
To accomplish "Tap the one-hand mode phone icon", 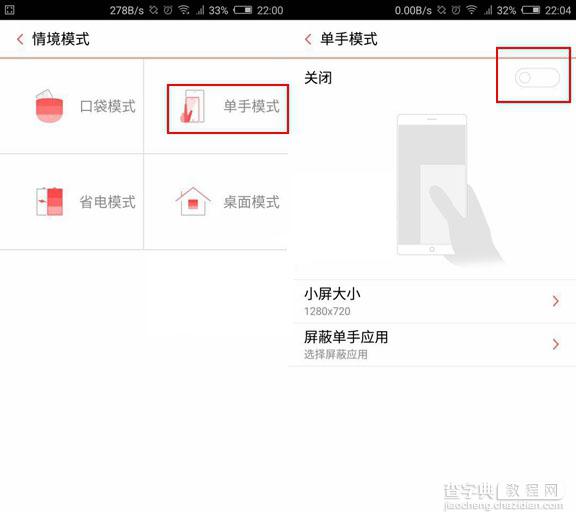I will (192, 106).
